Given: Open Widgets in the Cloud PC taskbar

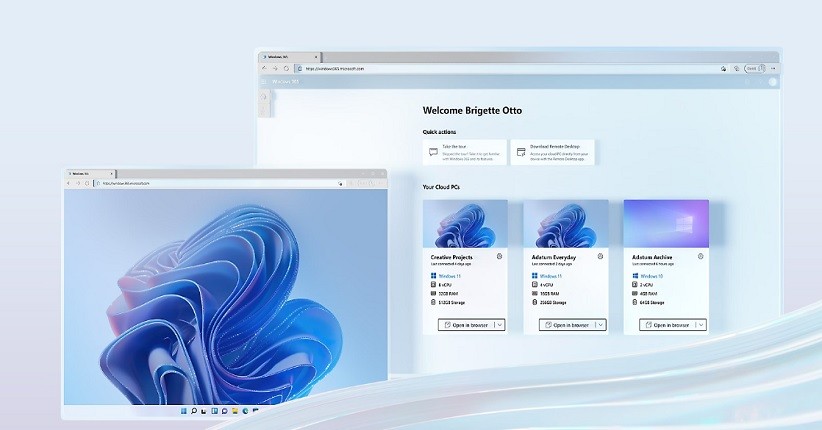Looking at the screenshot, I should [x=214, y=411].
